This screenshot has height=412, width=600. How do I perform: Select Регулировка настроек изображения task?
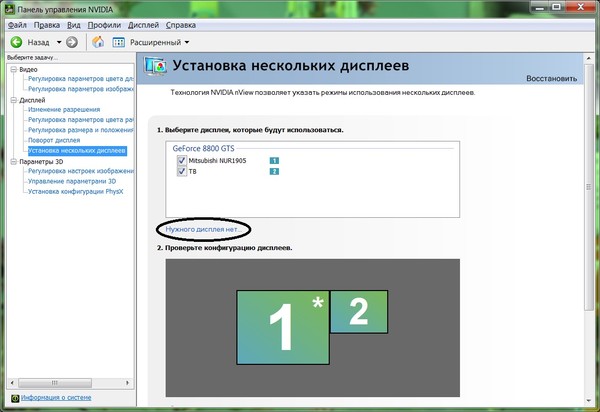point(81,171)
